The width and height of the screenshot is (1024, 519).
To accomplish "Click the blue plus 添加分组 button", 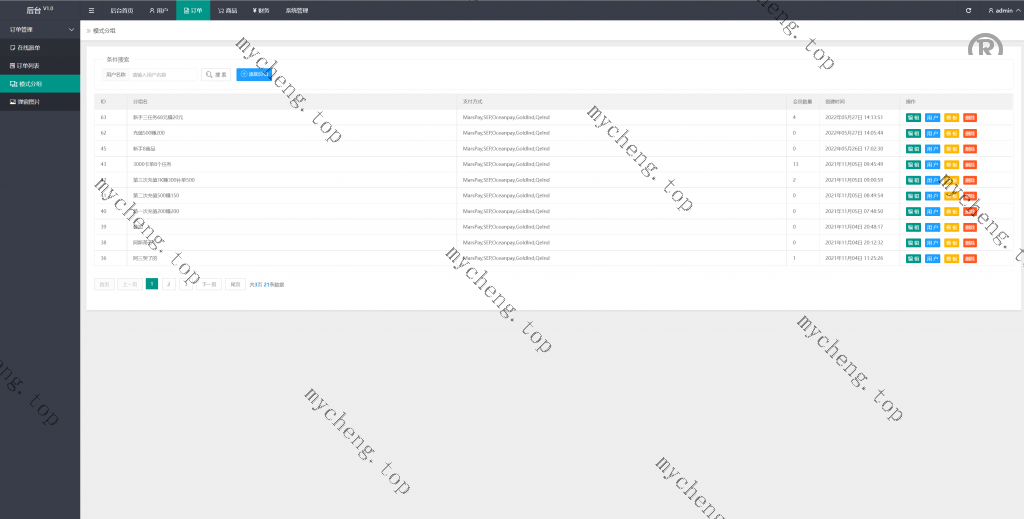I will coord(253,74).
